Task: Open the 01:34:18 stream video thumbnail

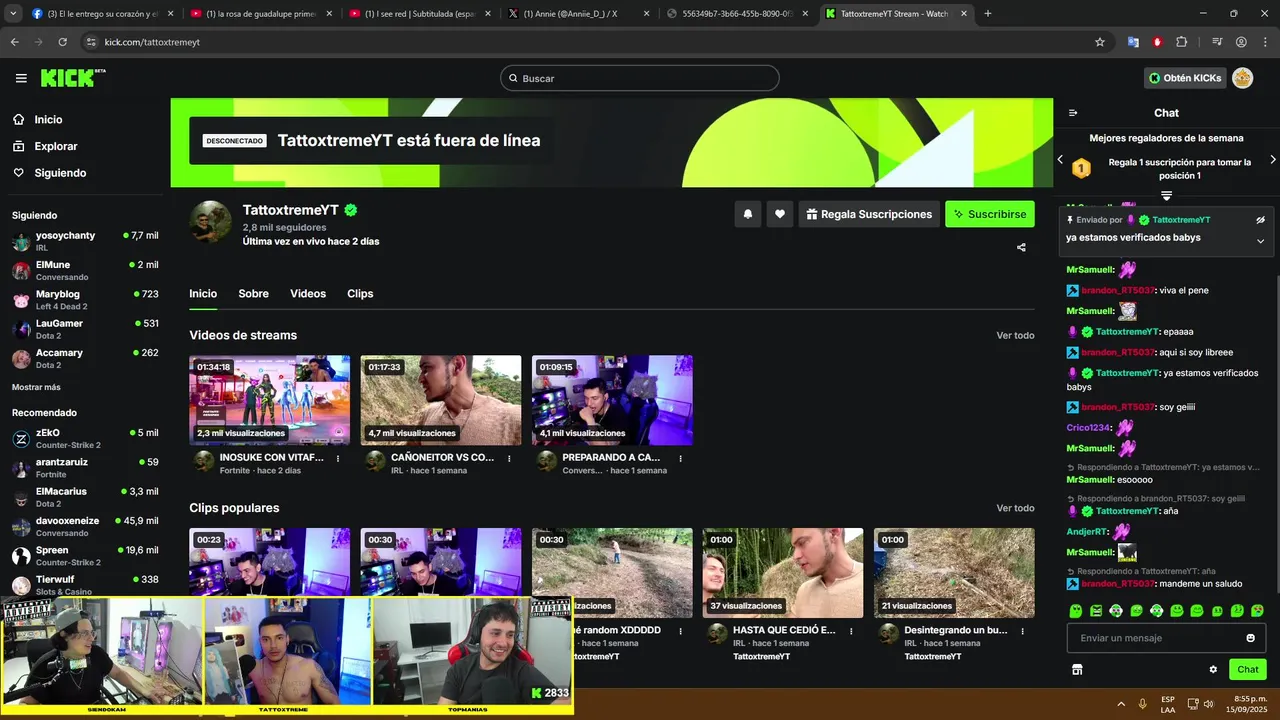Action: tap(270, 400)
